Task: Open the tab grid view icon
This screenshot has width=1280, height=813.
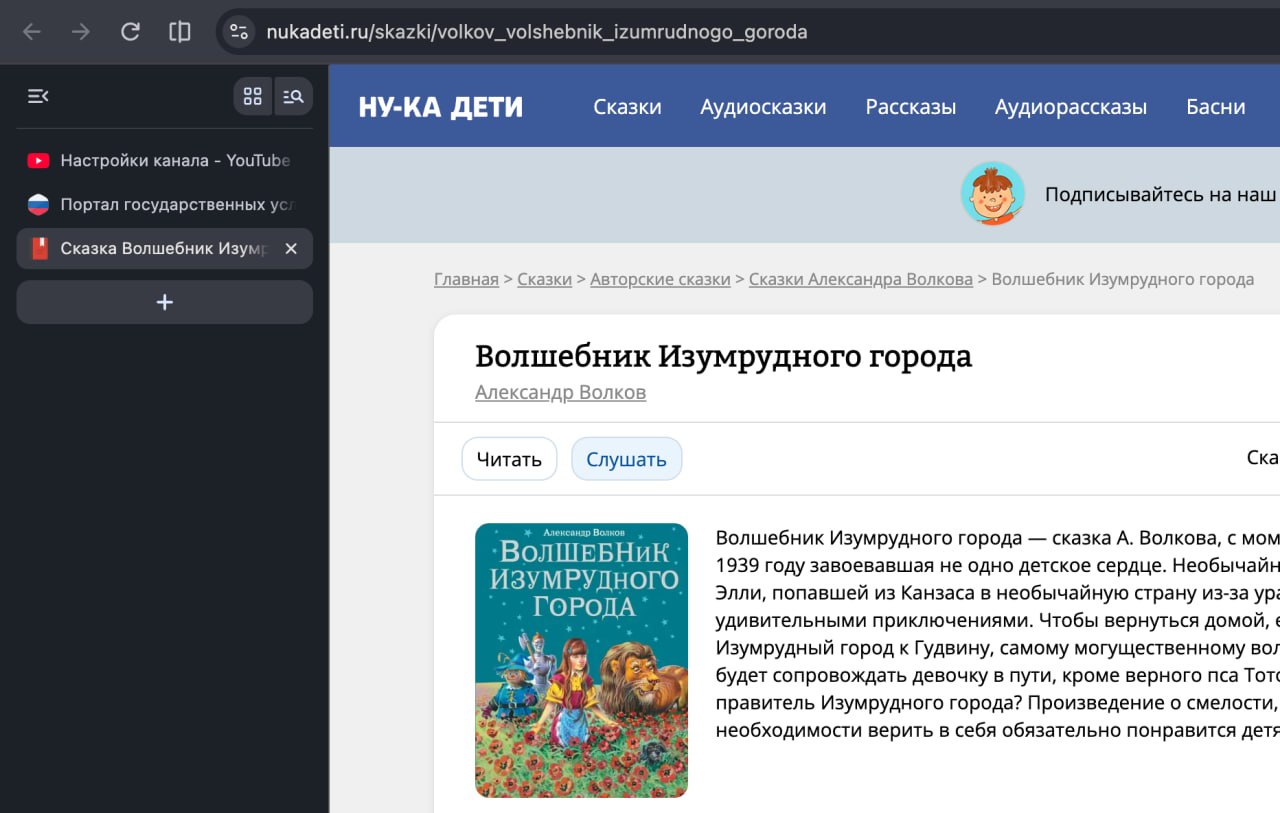Action: click(253, 96)
